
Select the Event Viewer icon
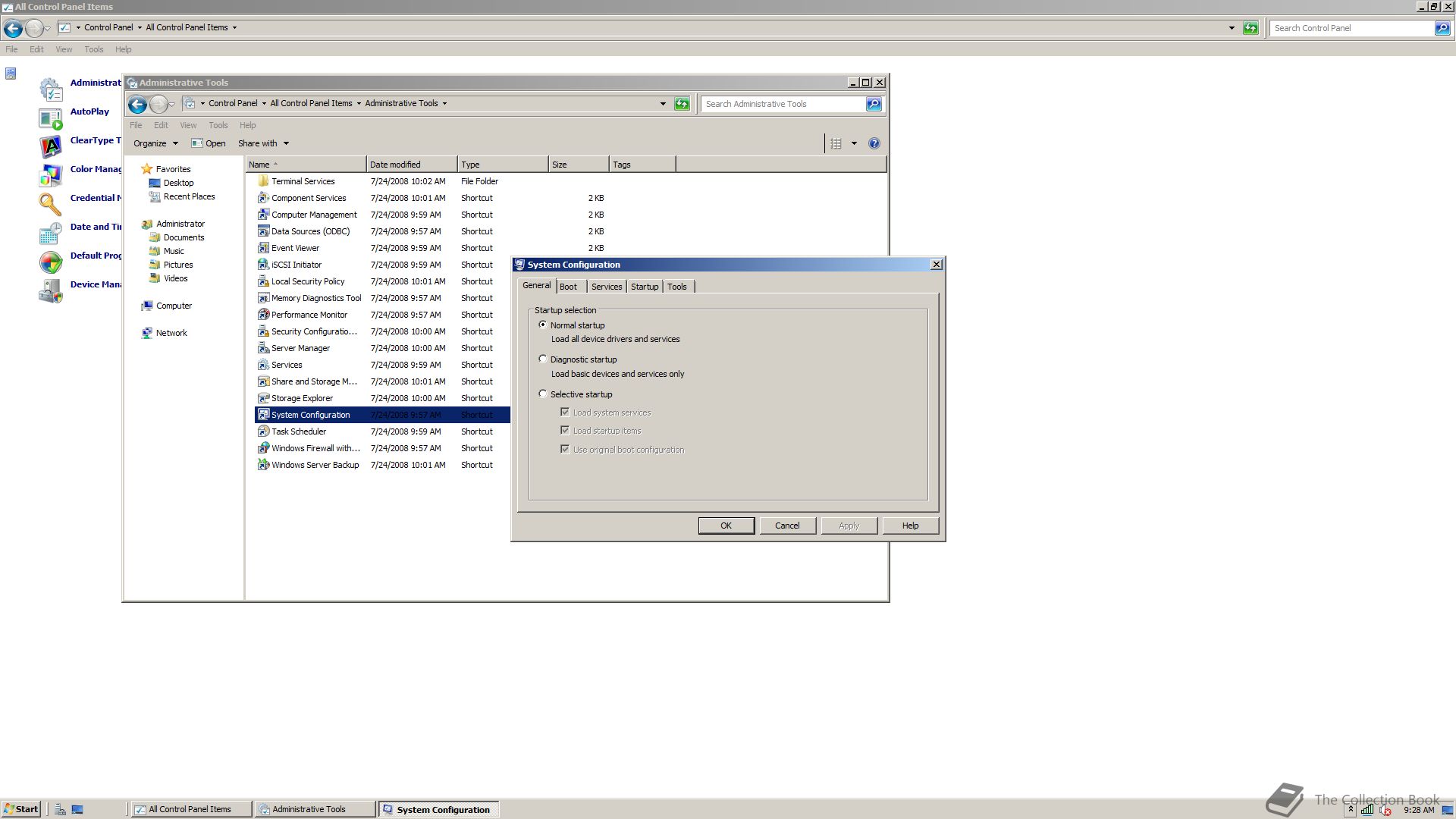pyautogui.click(x=263, y=248)
